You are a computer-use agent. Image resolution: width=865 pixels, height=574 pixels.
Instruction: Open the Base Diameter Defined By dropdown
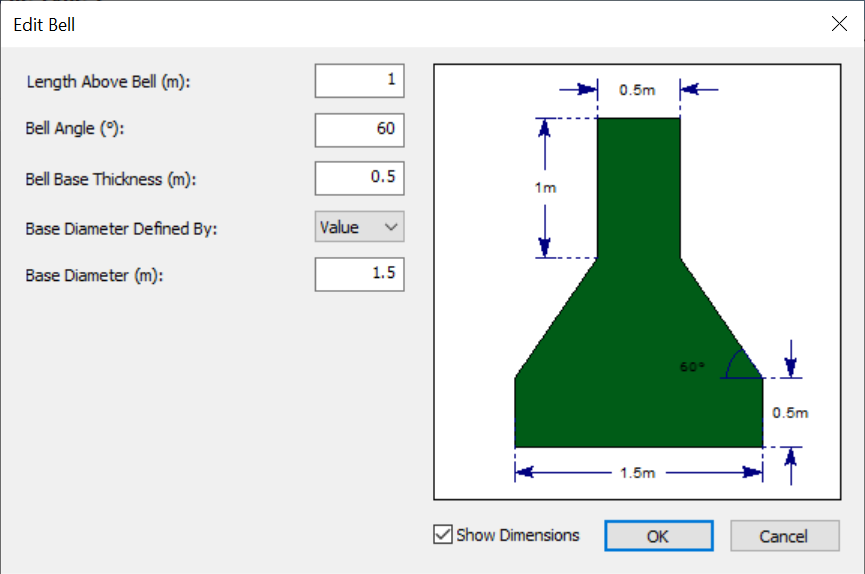(x=359, y=228)
